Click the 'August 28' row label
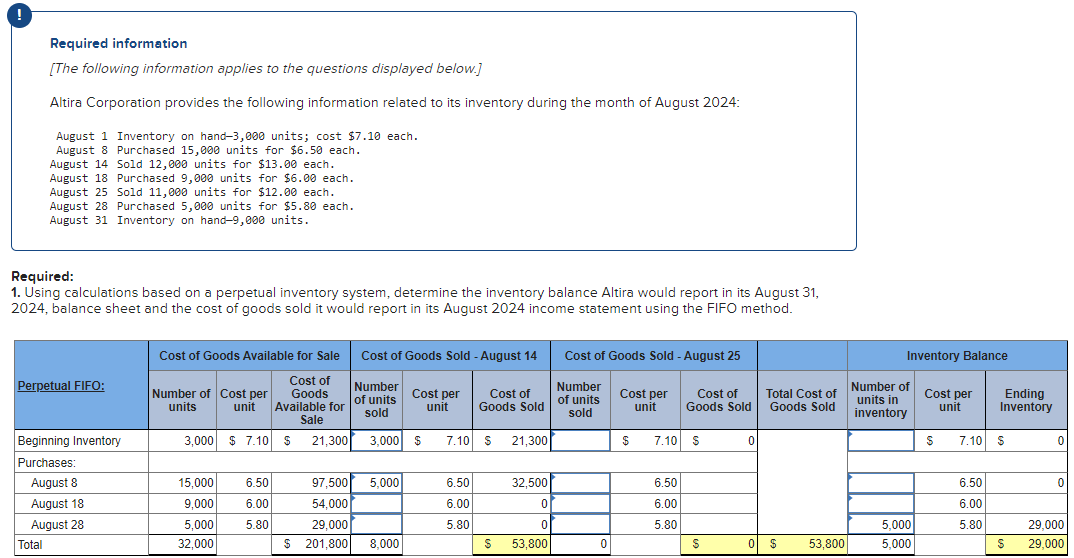Viewport: 1074px width, 558px height. point(58,524)
